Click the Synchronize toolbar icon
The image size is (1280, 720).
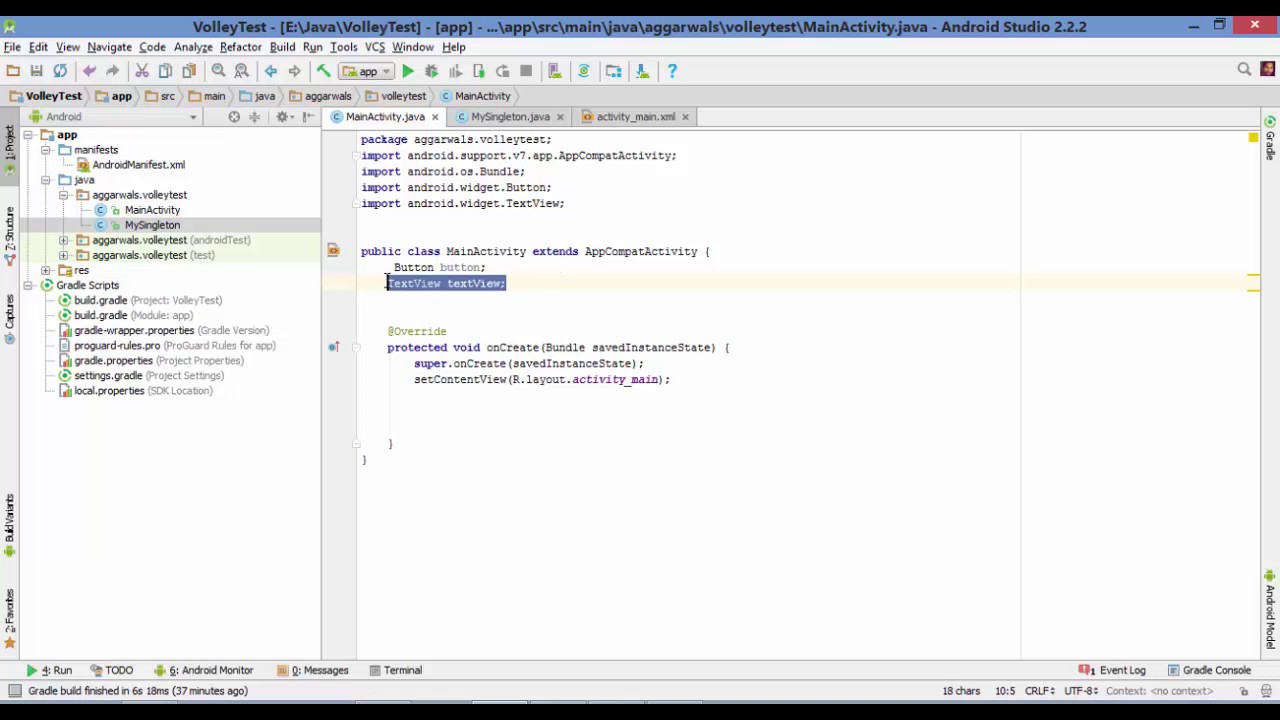[60, 71]
